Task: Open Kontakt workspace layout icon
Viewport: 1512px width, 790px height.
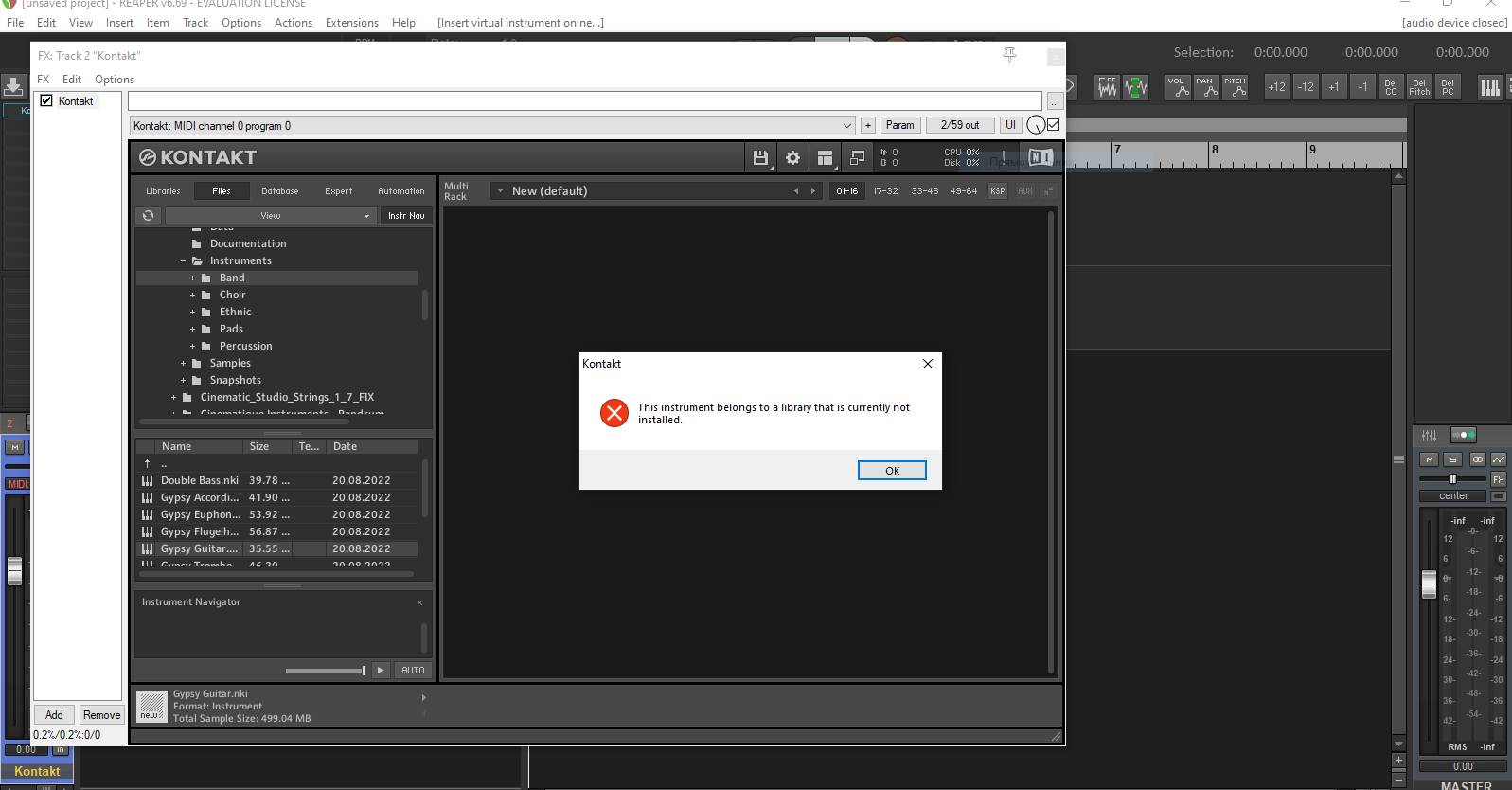Action: [826, 158]
